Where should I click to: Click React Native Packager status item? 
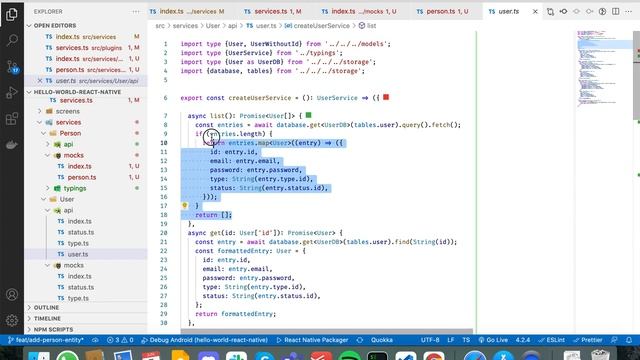(312, 340)
